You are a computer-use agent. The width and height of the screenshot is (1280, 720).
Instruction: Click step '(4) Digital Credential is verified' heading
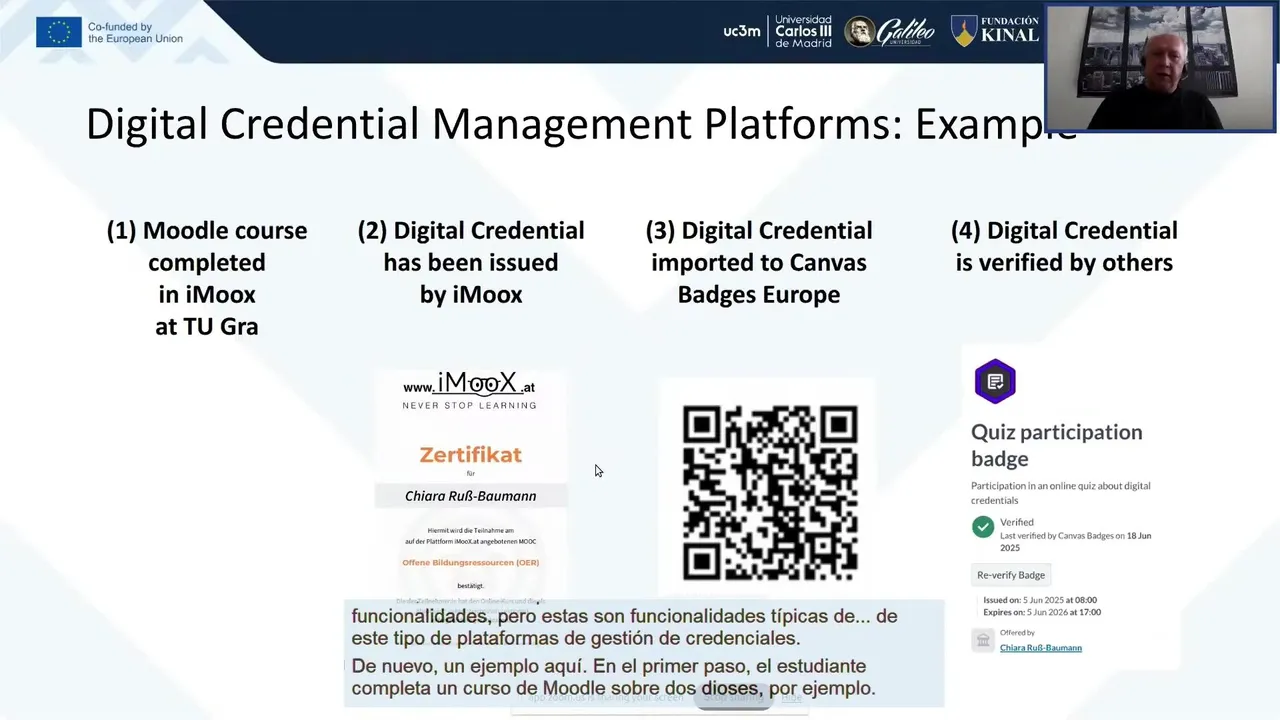1064,246
